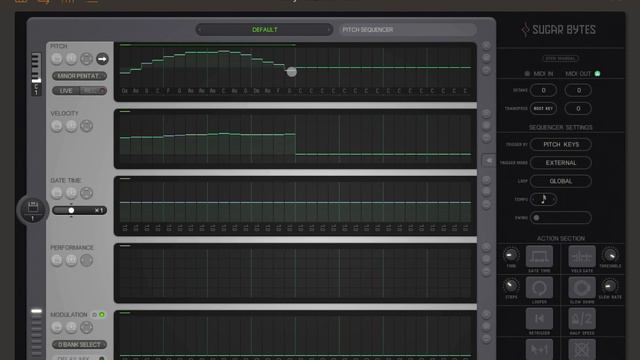Click top round button right of Pitch lane
This screenshot has height=360, width=640.
[486, 46]
